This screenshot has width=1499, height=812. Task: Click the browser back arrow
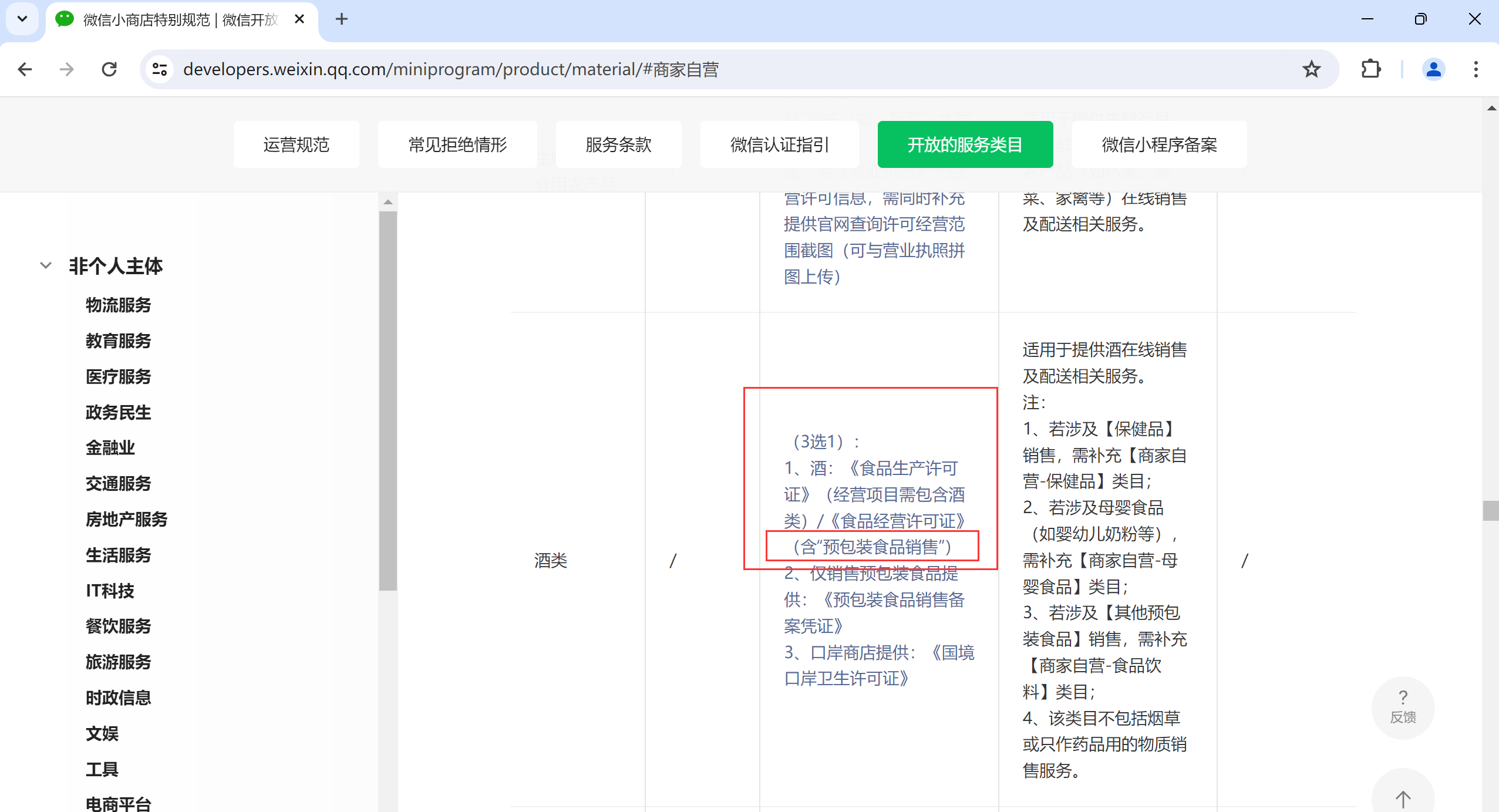click(x=25, y=69)
